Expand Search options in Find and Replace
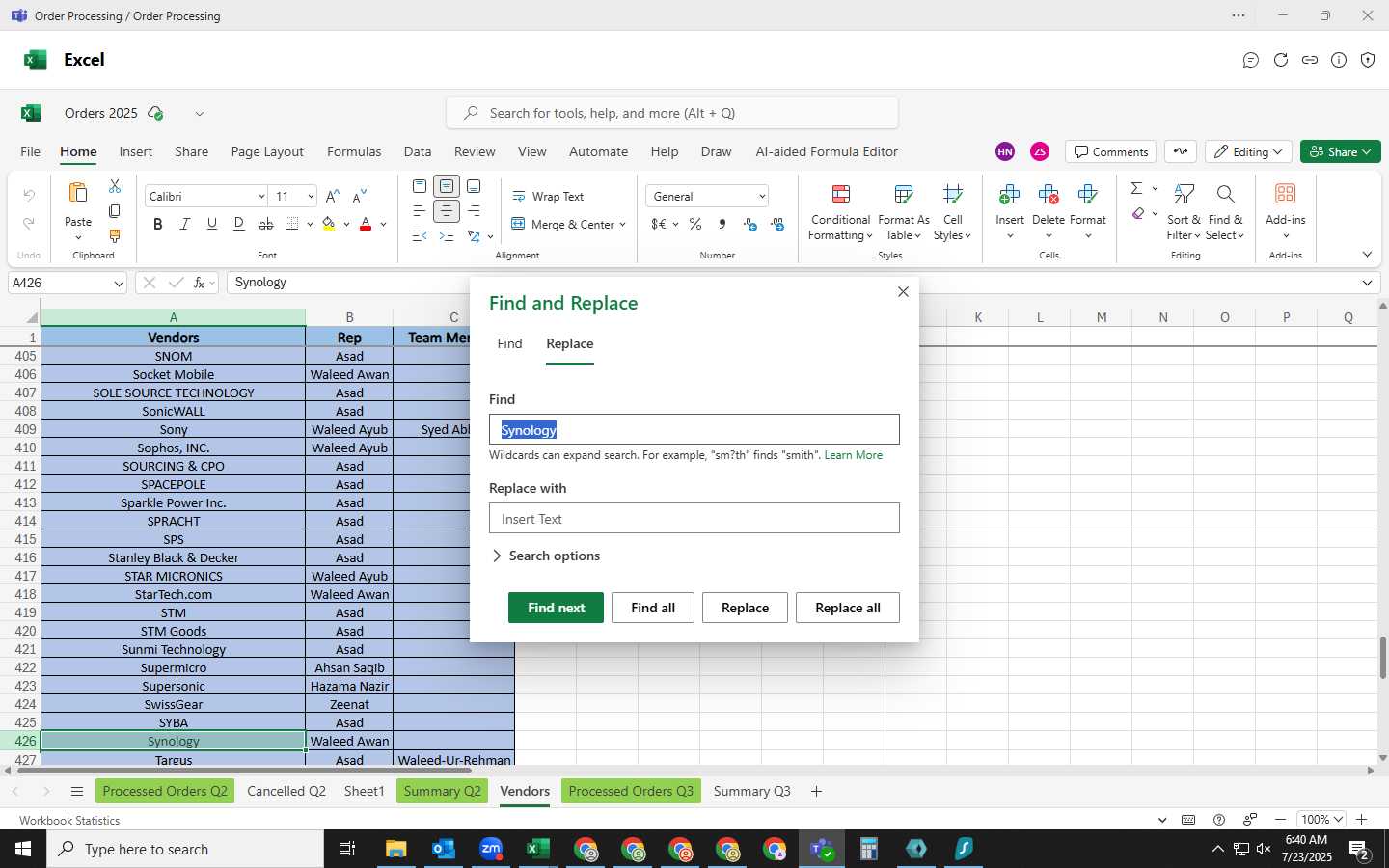Viewport: 1389px width, 868px height. [x=546, y=556]
